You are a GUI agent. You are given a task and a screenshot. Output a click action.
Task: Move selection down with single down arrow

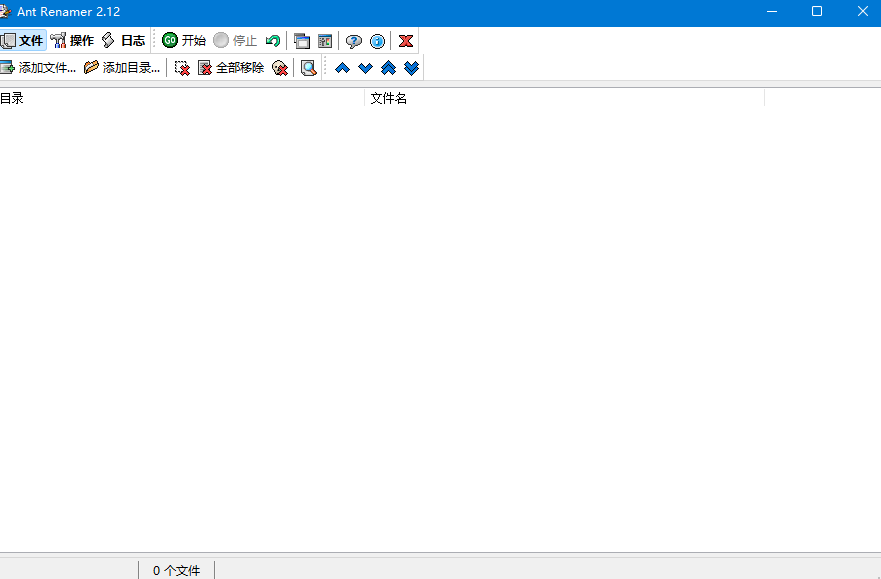click(365, 68)
